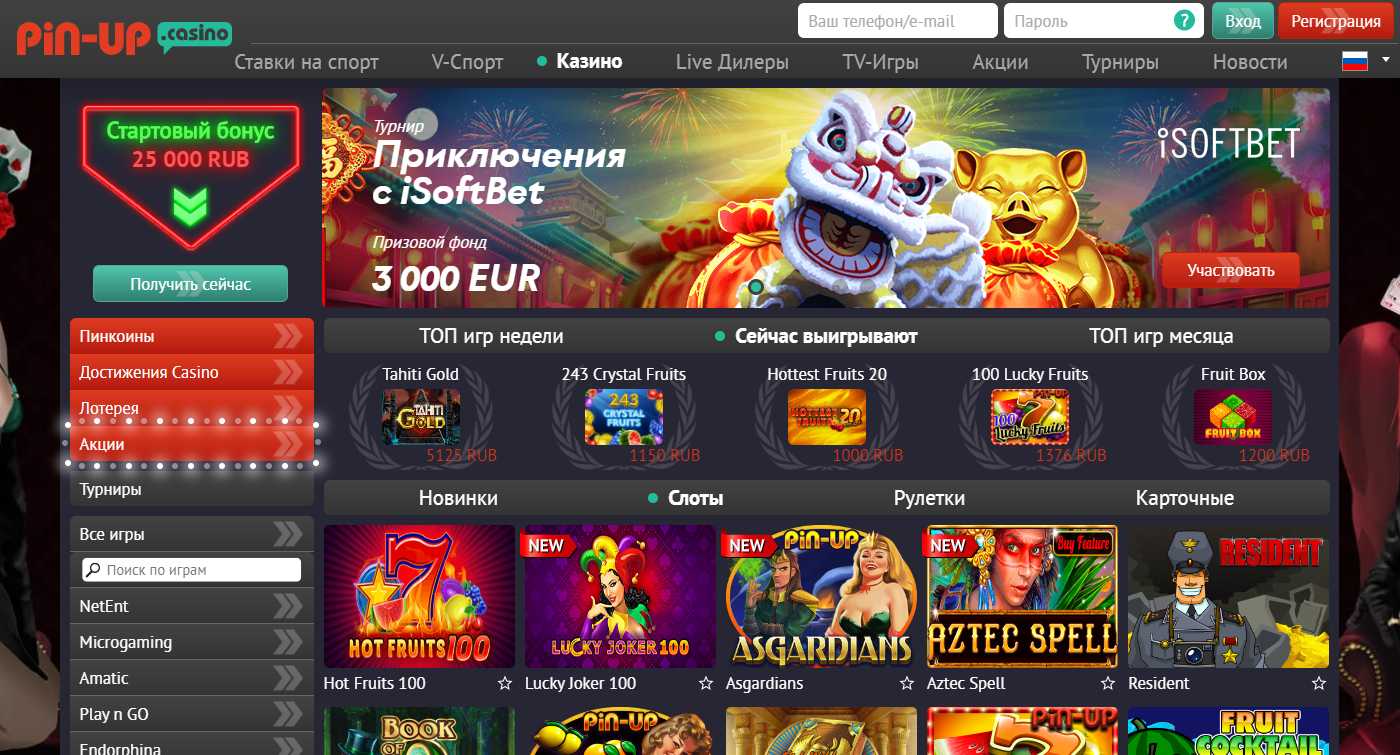Click green arrow in starter bonus badge
The width and height of the screenshot is (1400, 755).
tap(190, 205)
